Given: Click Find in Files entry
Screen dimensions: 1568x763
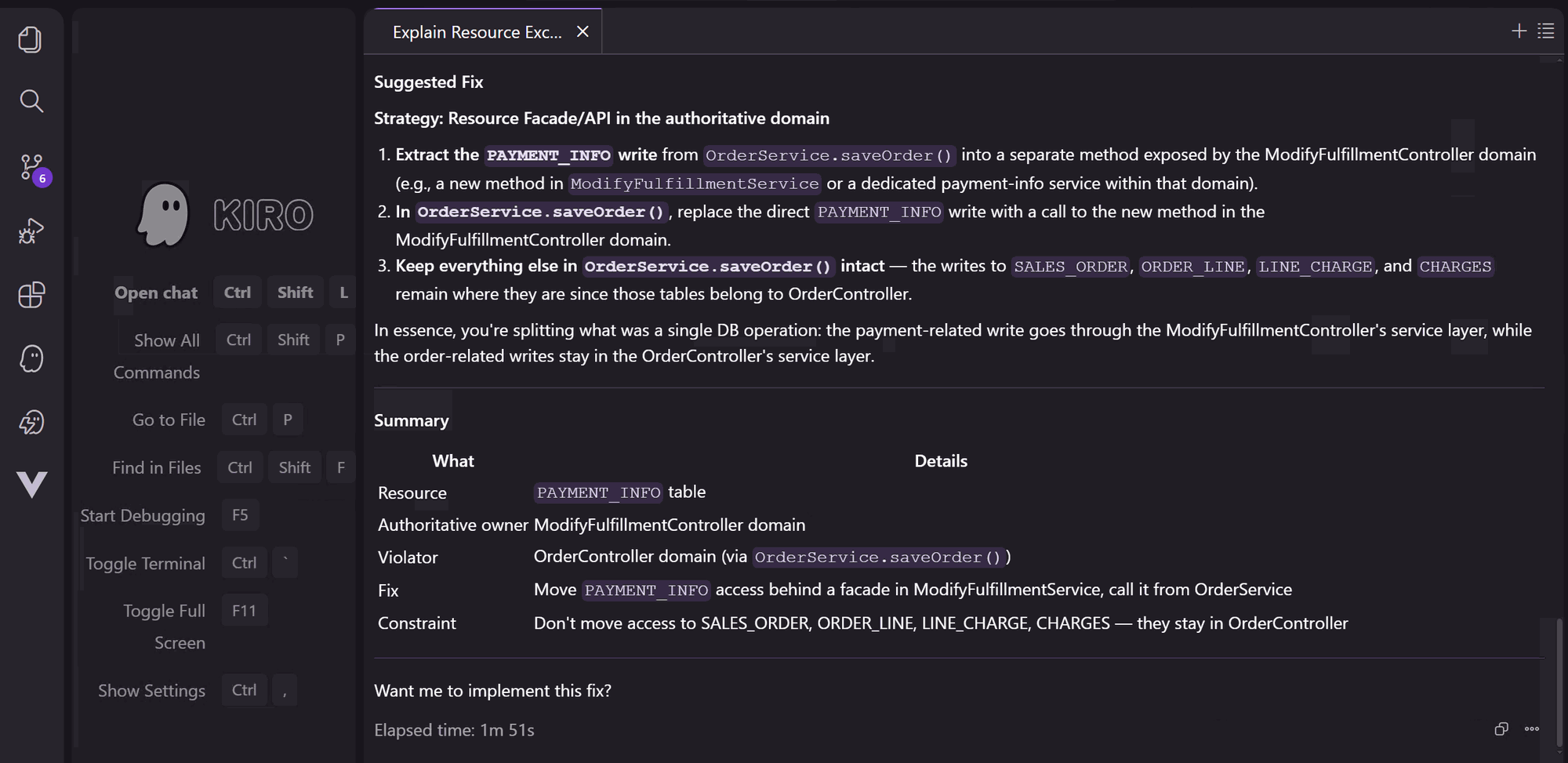Looking at the screenshot, I should click(x=157, y=467).
